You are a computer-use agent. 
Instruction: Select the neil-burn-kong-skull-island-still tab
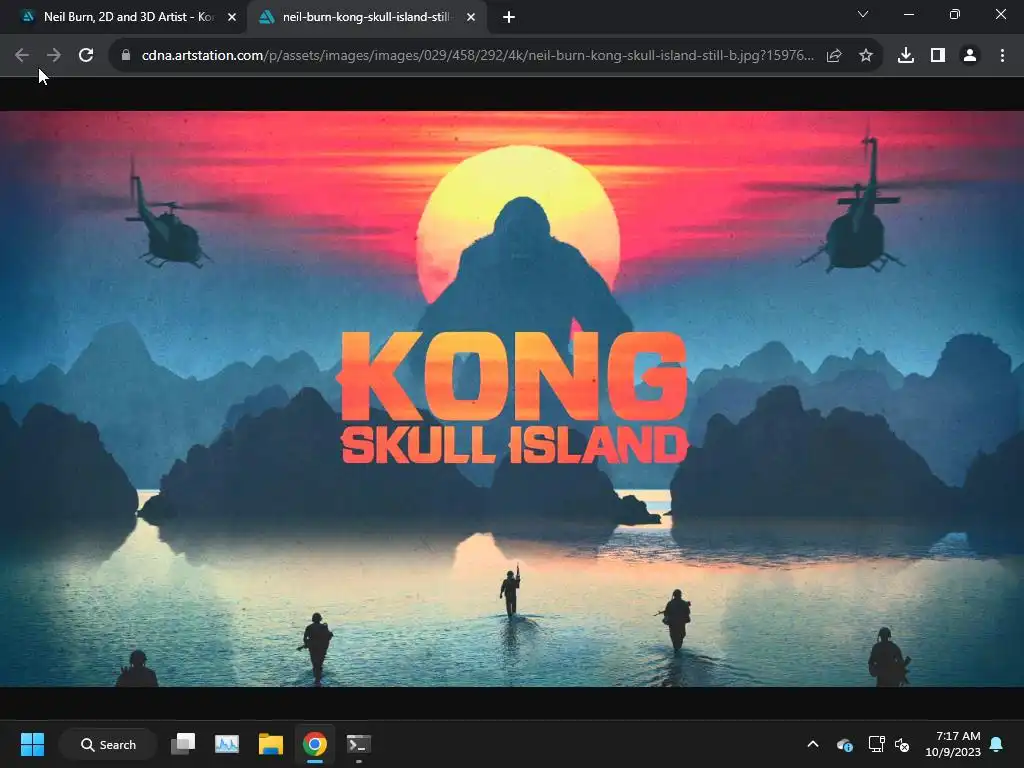pyautogui.click(x=366, y=18)
